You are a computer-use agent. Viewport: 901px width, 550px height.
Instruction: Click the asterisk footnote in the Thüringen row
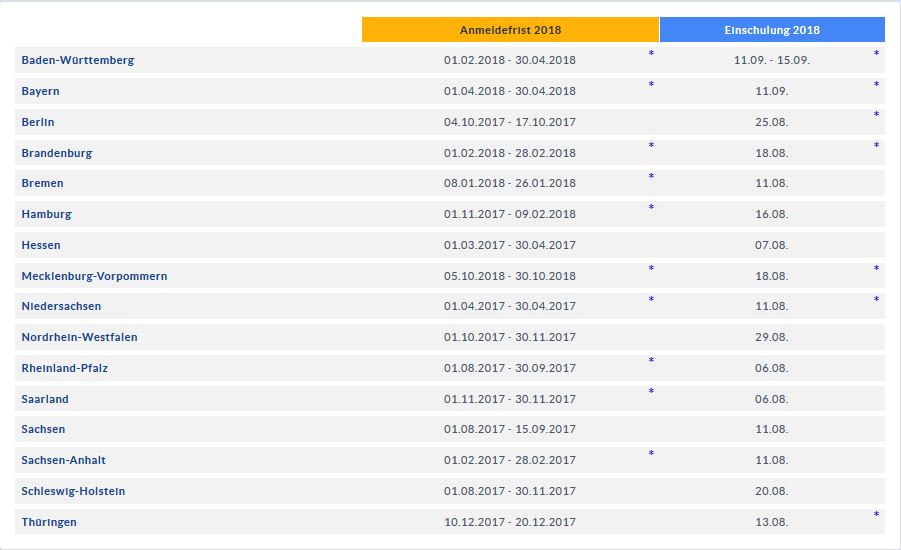(876, 515)
